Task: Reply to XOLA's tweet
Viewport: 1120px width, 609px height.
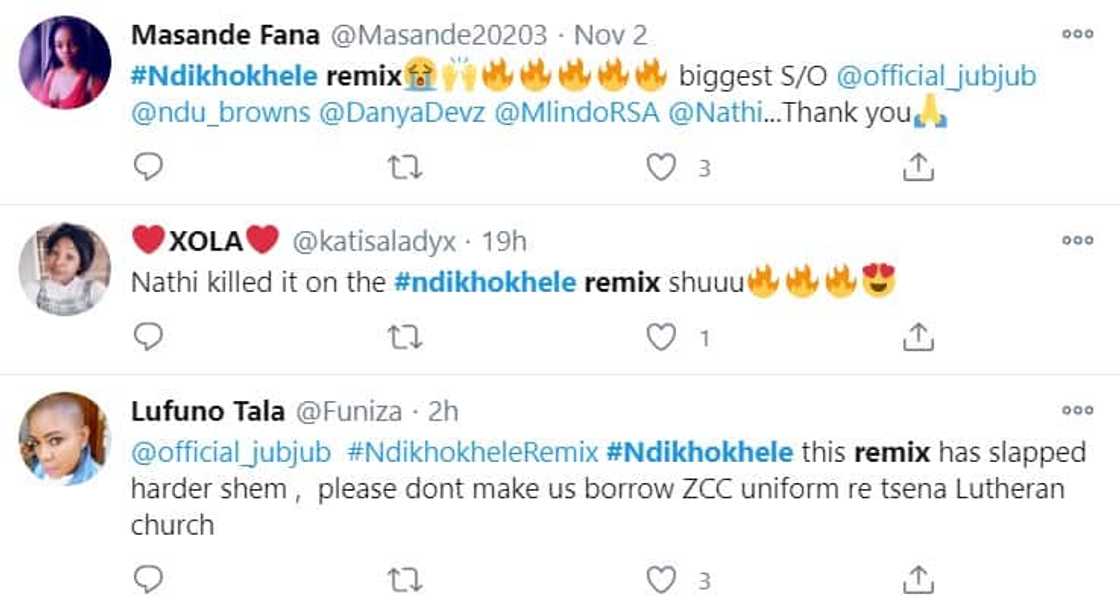Action: 148,338
